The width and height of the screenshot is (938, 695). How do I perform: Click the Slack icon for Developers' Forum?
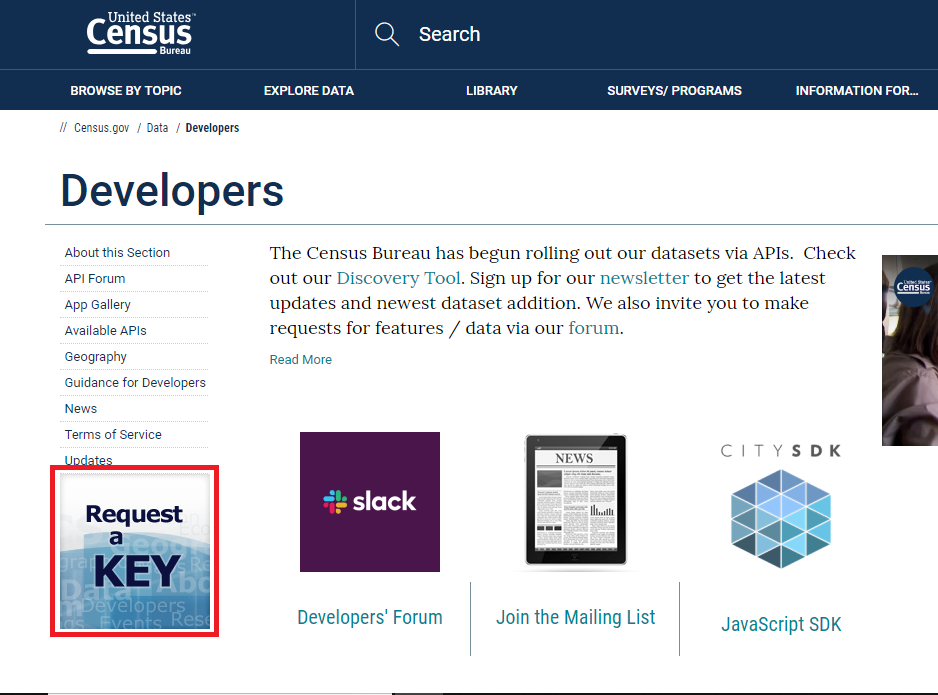[x=369, y=501]
